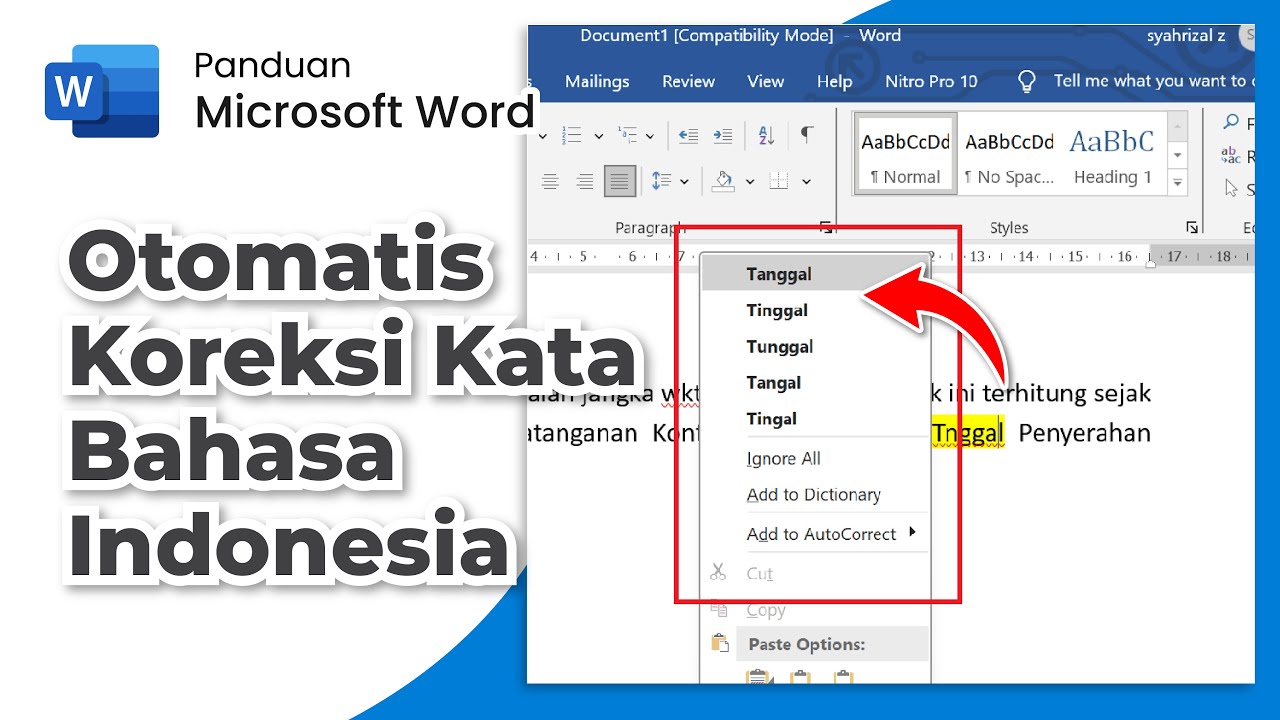Toggle Show/Hide paragraph marks
Viewport: 1280px width, 720px height.
coord(806,135)
